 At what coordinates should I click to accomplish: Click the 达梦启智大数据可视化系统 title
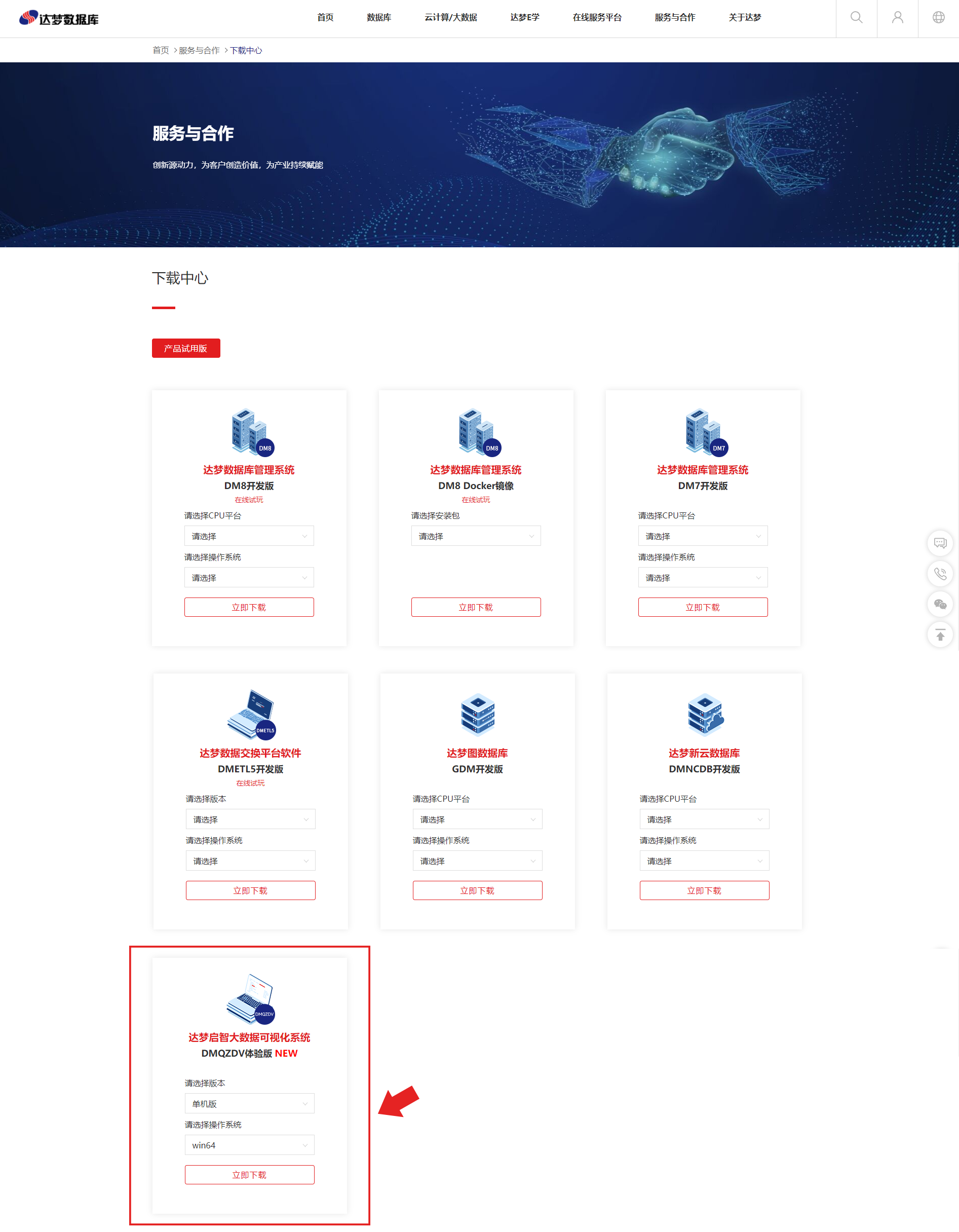click(x=249, y=1037)
